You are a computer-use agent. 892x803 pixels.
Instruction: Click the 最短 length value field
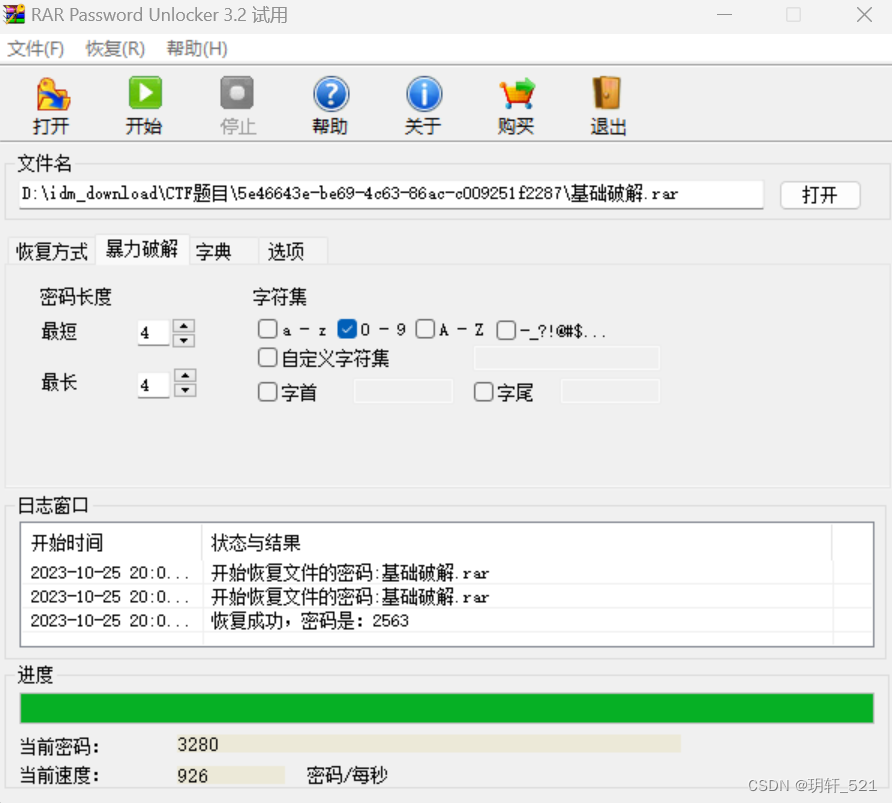154,333
